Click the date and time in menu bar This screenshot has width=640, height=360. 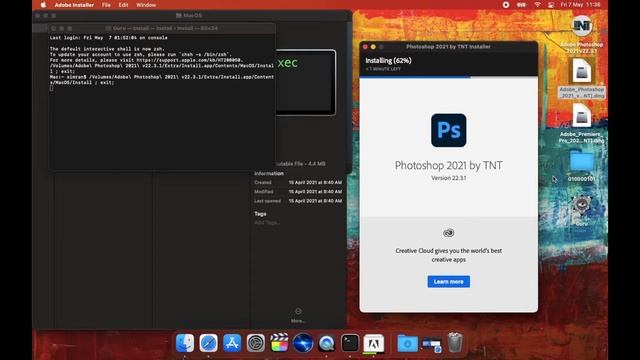580,5
